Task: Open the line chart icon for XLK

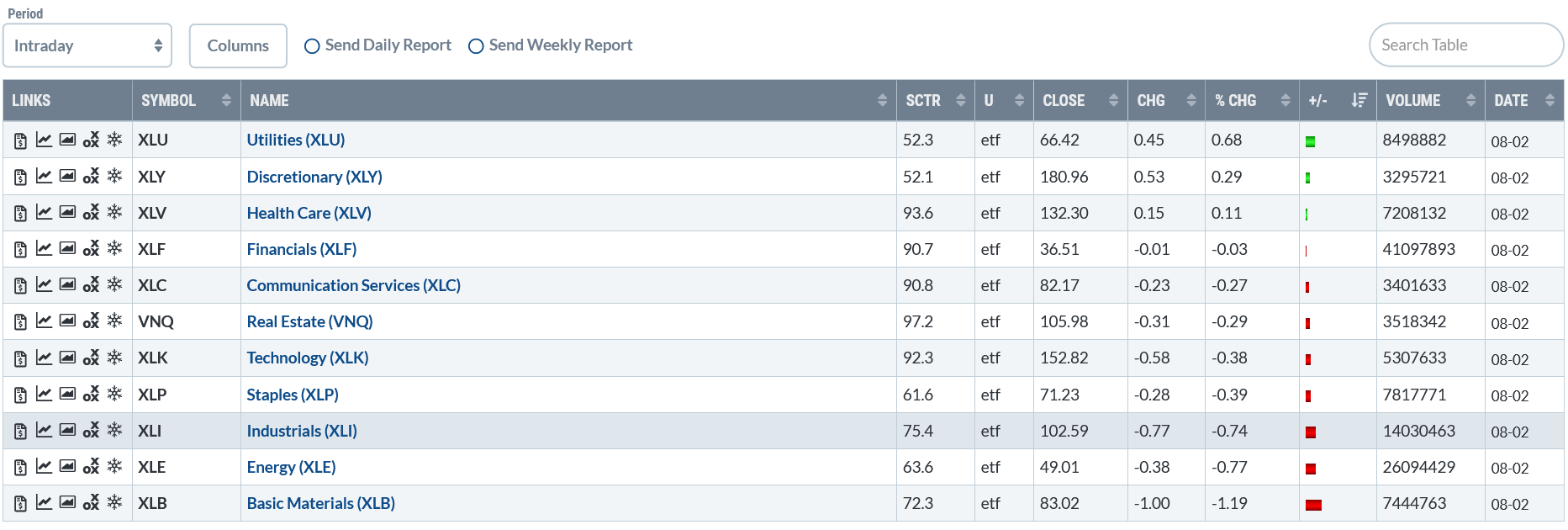Action: [44, 358]
